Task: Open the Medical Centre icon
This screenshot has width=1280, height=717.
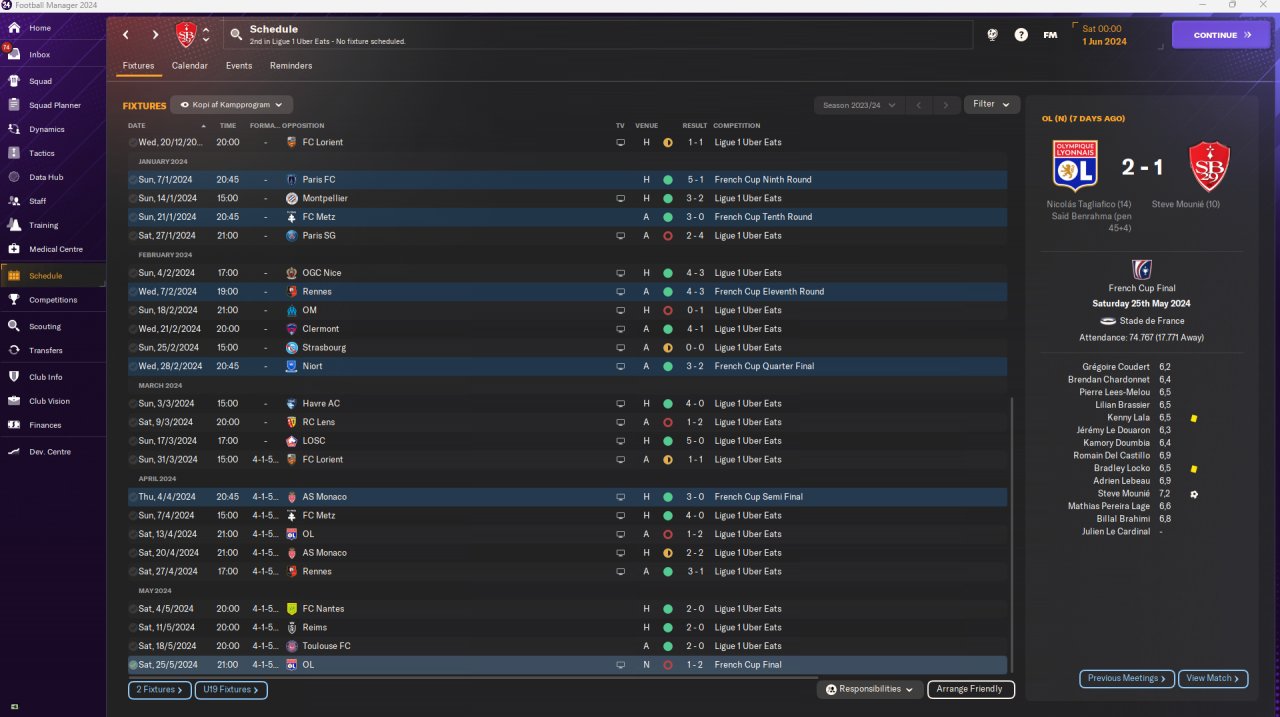Action: coord(14,249)
